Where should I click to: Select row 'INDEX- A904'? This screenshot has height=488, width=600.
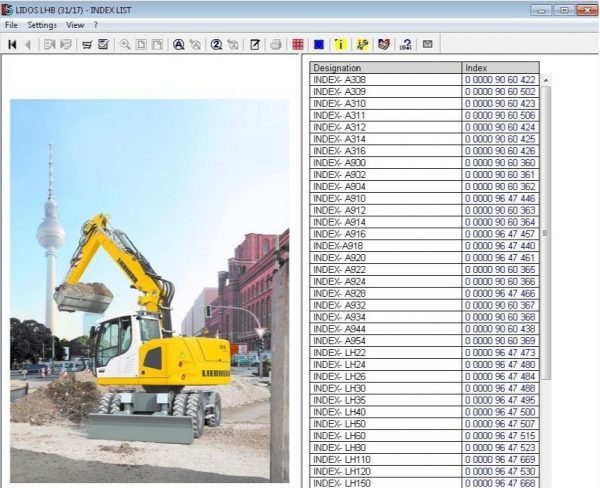pyautogui.click(x=424, y=186)
